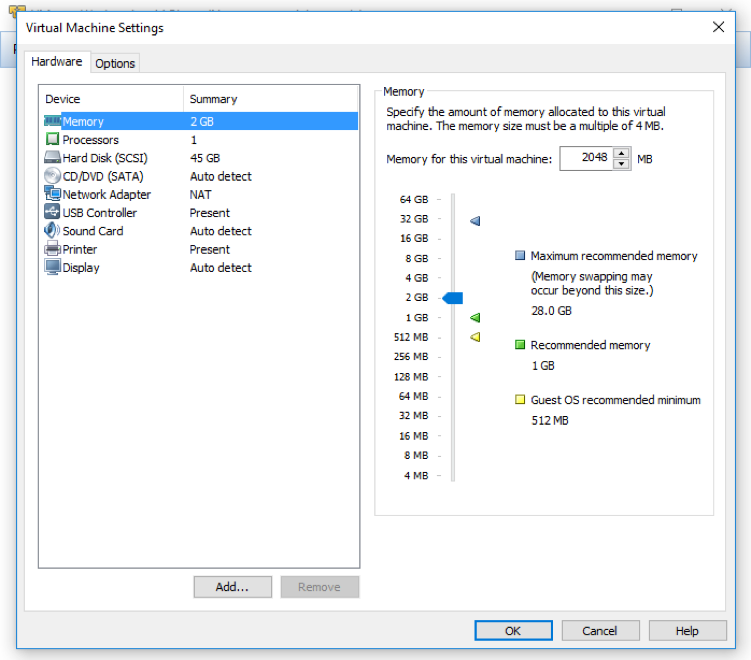Click the memory size input field

pyautogui.click(x=585, y=158)
